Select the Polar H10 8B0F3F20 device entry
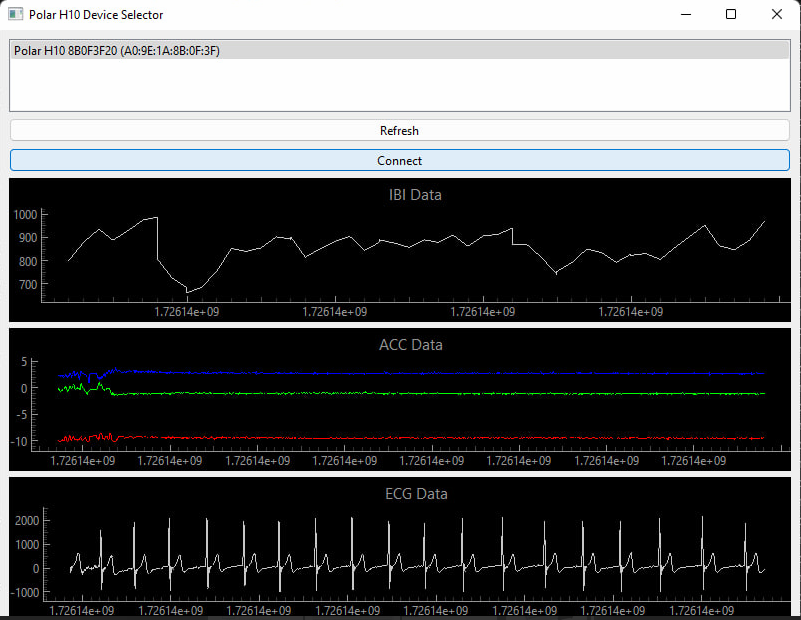This screenshot has width=801, height=620. 117,51
